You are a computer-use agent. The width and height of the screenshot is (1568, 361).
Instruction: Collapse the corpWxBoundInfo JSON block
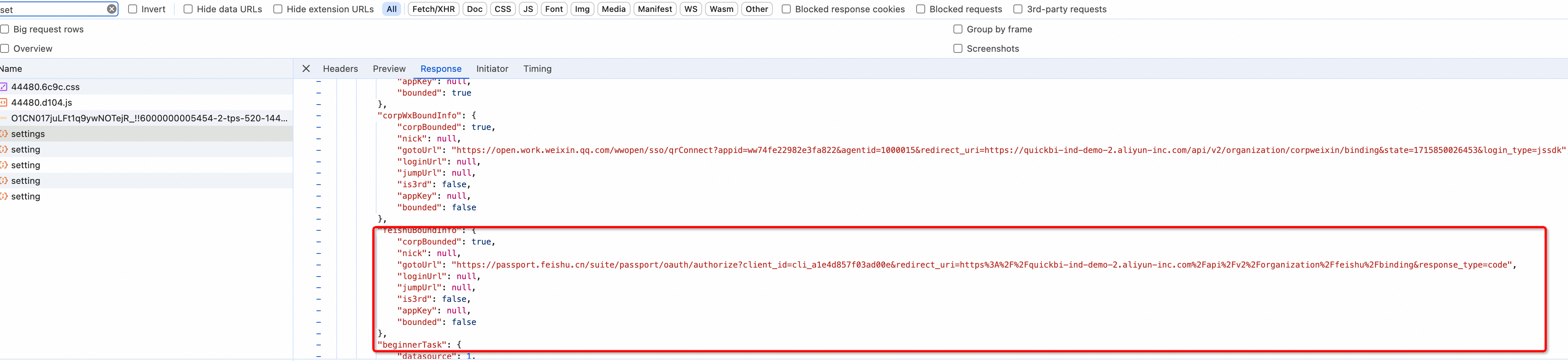pyautogui.click(x=318, y=115)
